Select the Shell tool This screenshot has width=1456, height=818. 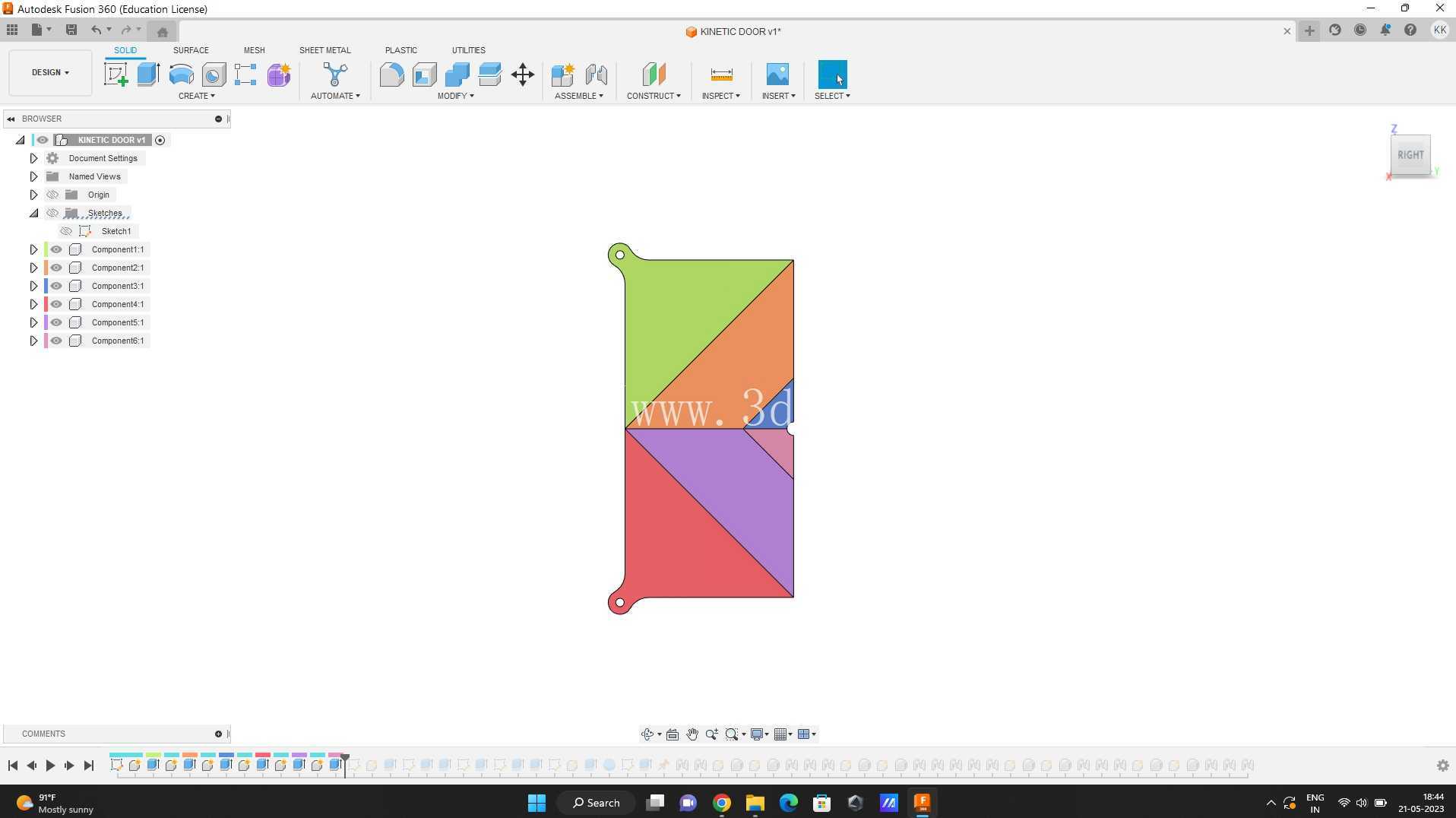(424, 75)
